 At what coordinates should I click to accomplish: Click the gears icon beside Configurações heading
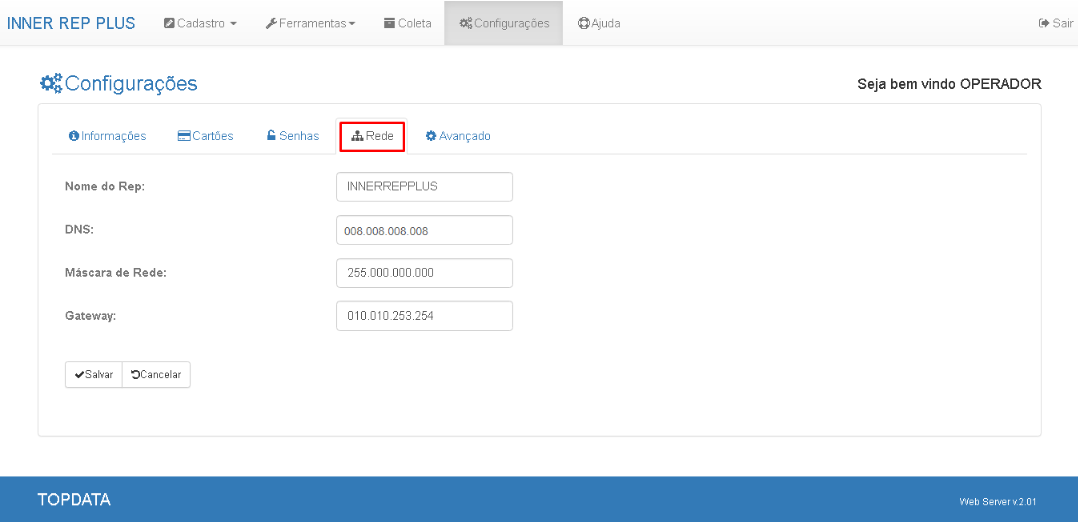click(51, 84)
